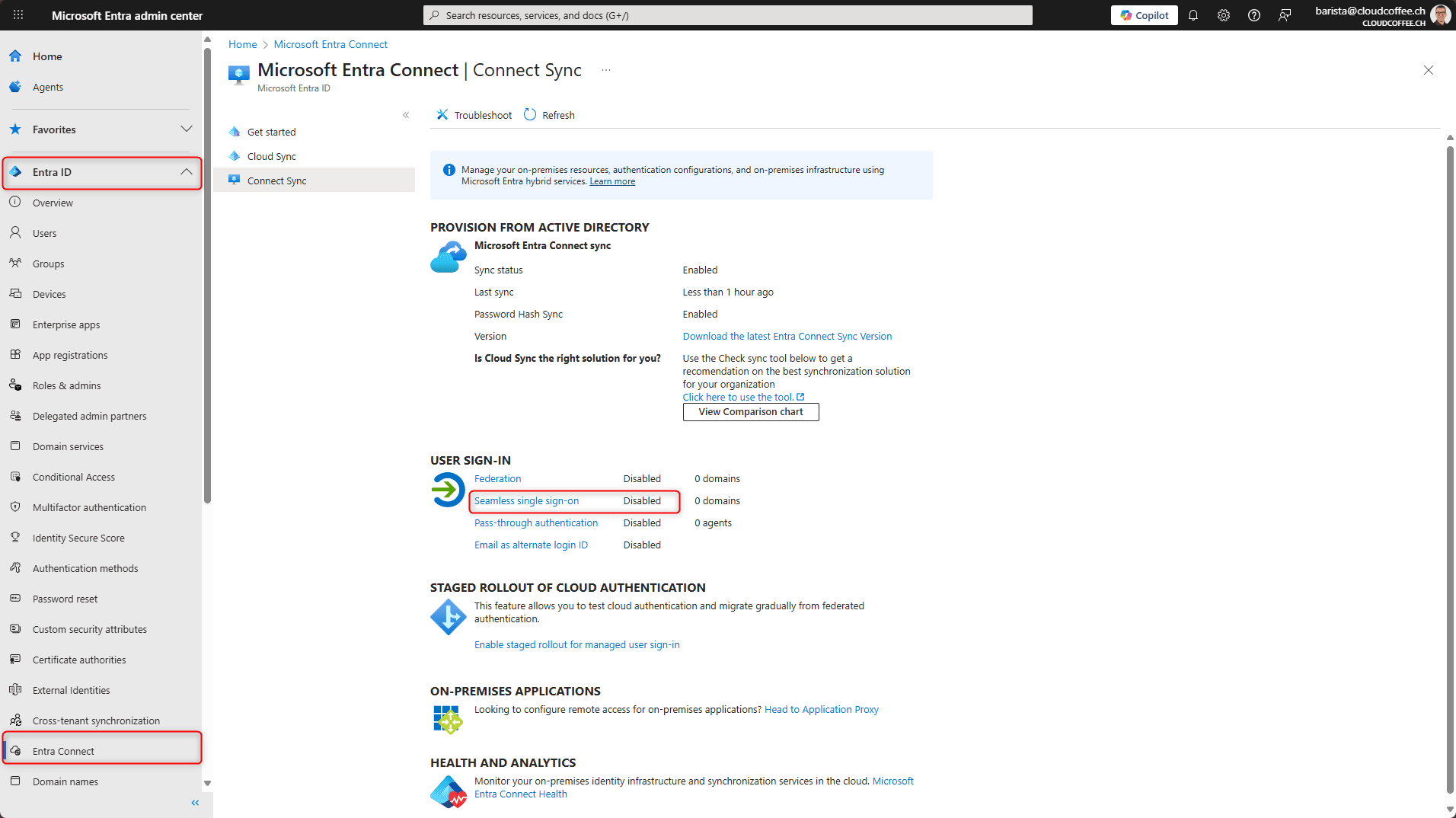Click the View Comparison chart button
Image resolution: width=1456 pixels, height=818 pixels.
[750, 412]
